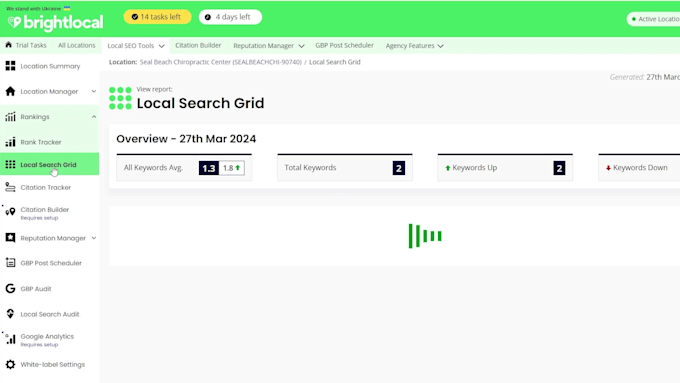Click the GBP Audit Google icon
This screenshot has width=680, height=383.
(x=10, y=288)
